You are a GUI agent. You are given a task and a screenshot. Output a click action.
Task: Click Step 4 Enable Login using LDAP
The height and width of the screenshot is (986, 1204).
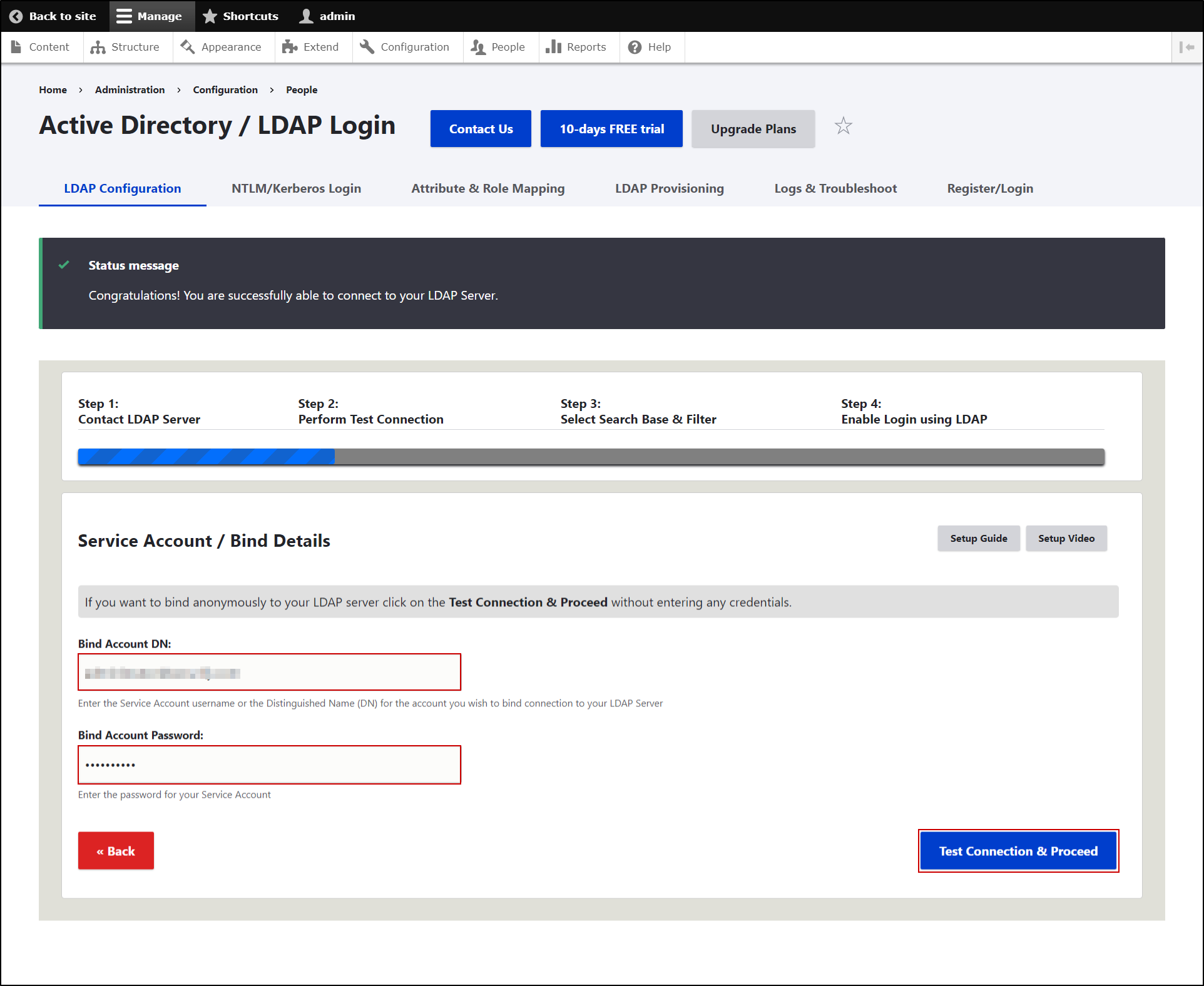pos(914,412)
